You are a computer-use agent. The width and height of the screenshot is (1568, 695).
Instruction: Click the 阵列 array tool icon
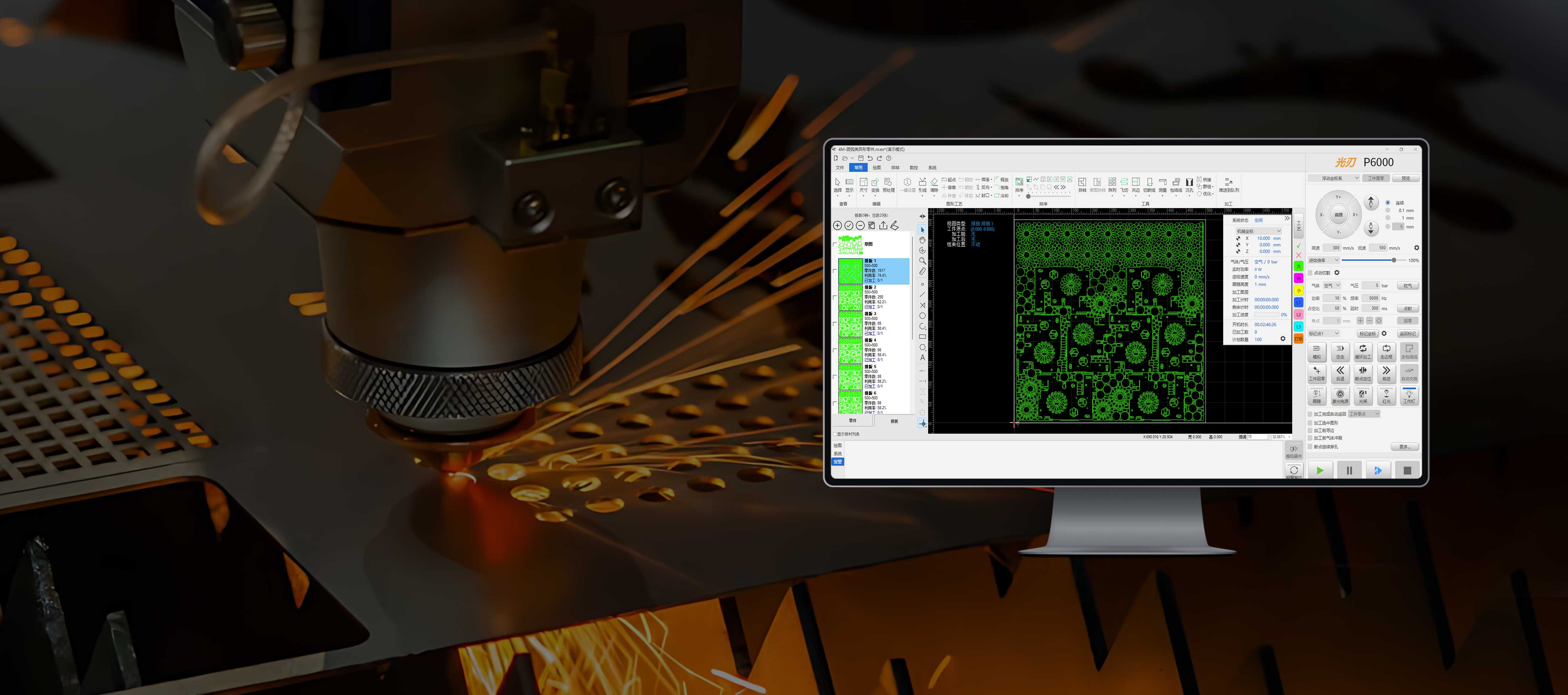point(1112,183)
